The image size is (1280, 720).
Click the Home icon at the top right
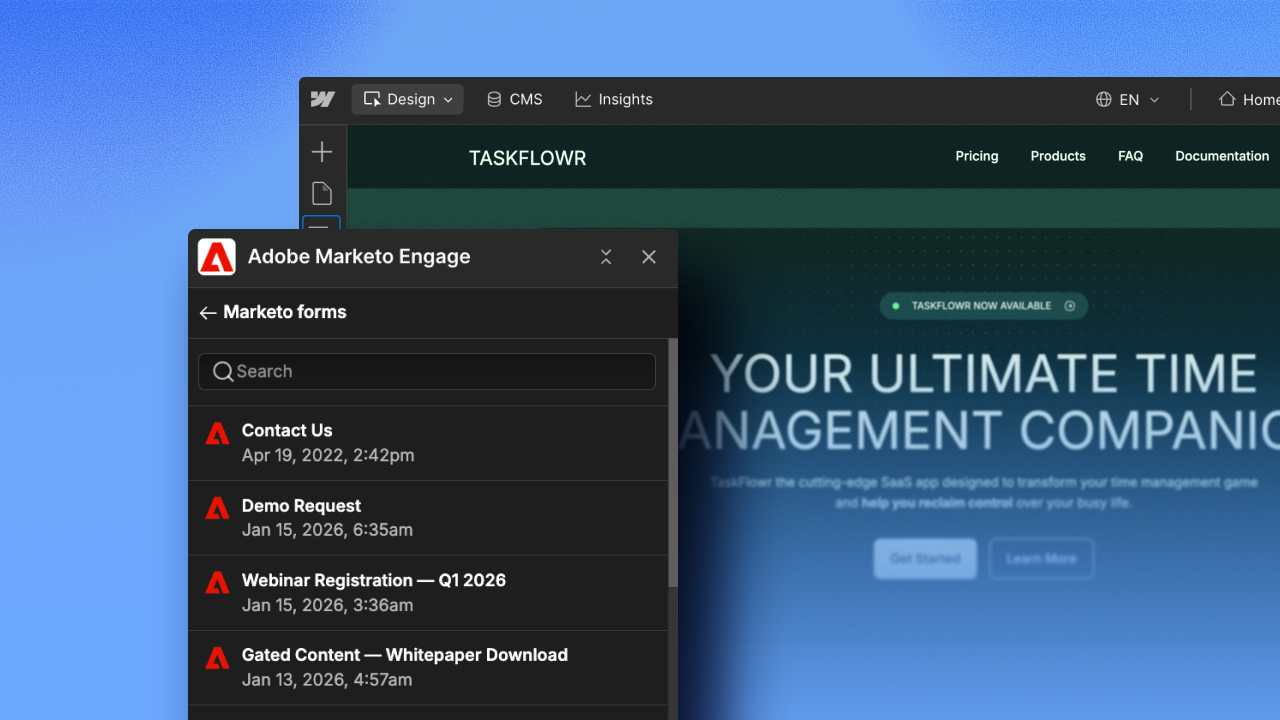click(x=1225, y=99)
